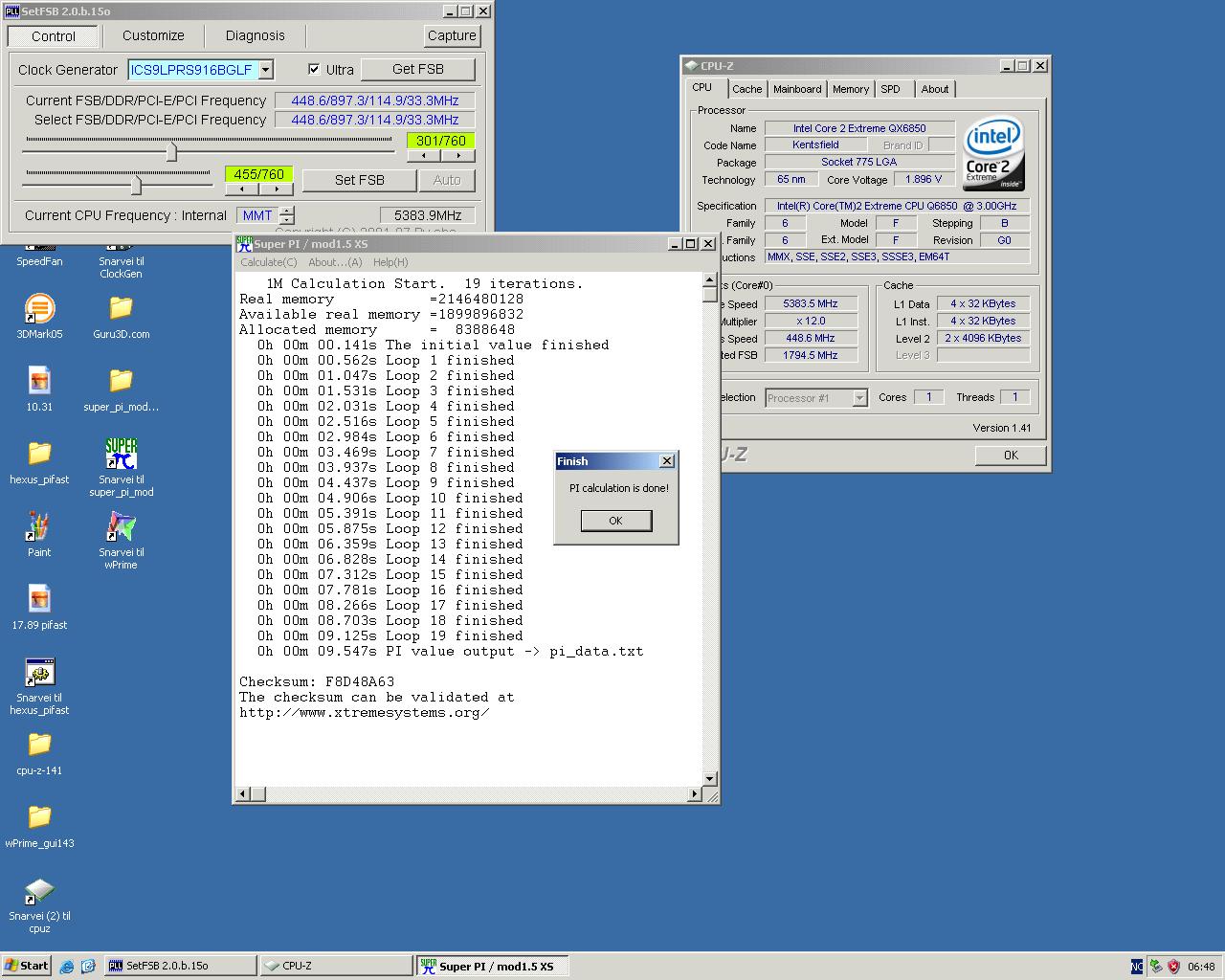This screenshot has height=980, width=1225.
Task: Click Super PI horizontal scrollbar right arrow
Action: pyautogui.click(x=695, y=794)
